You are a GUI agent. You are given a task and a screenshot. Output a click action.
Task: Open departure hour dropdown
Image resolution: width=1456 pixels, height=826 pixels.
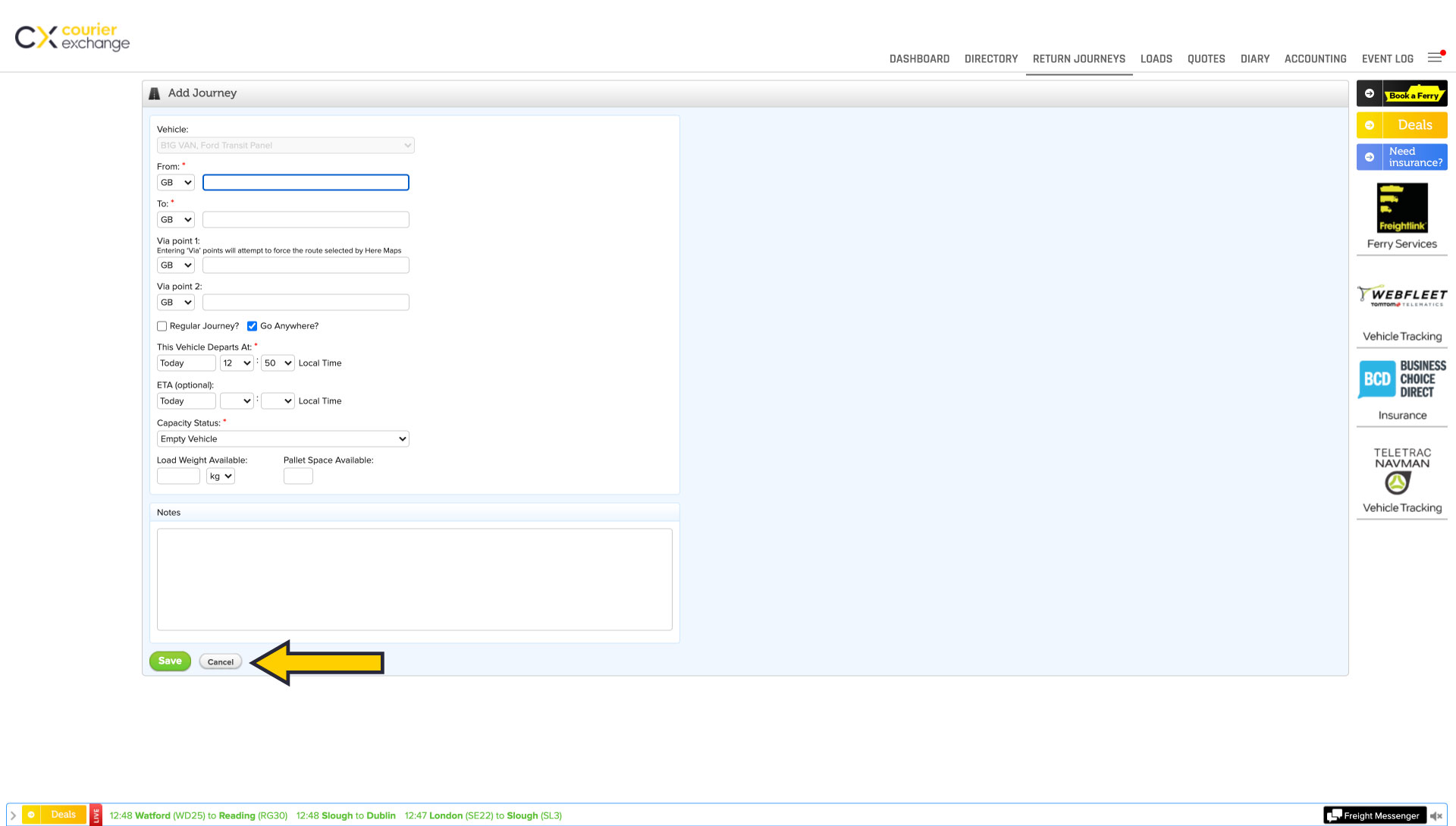236,363
